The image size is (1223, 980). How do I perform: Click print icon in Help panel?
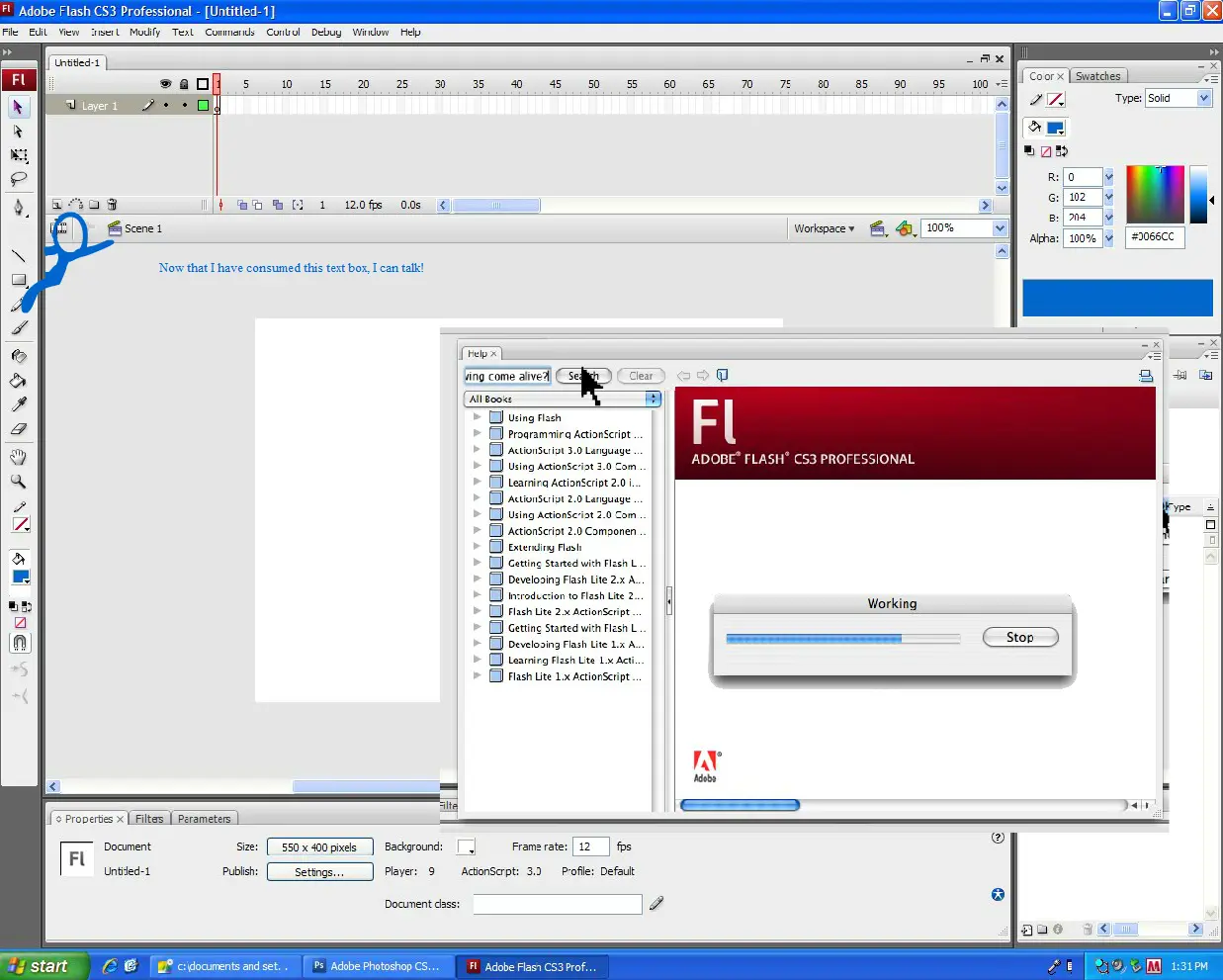(x=1146, y=376)
